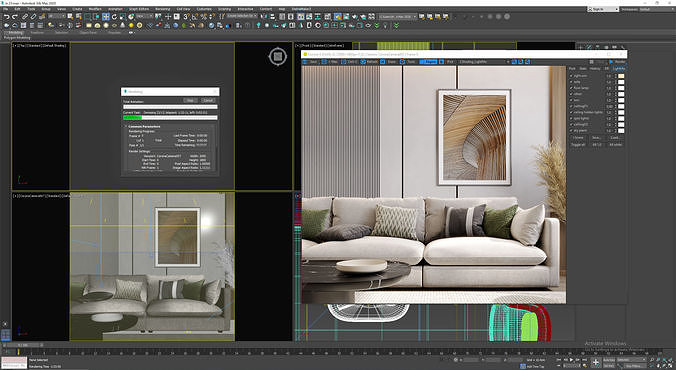Choose the Rectangular Selection Region tool

click(88, 16)
